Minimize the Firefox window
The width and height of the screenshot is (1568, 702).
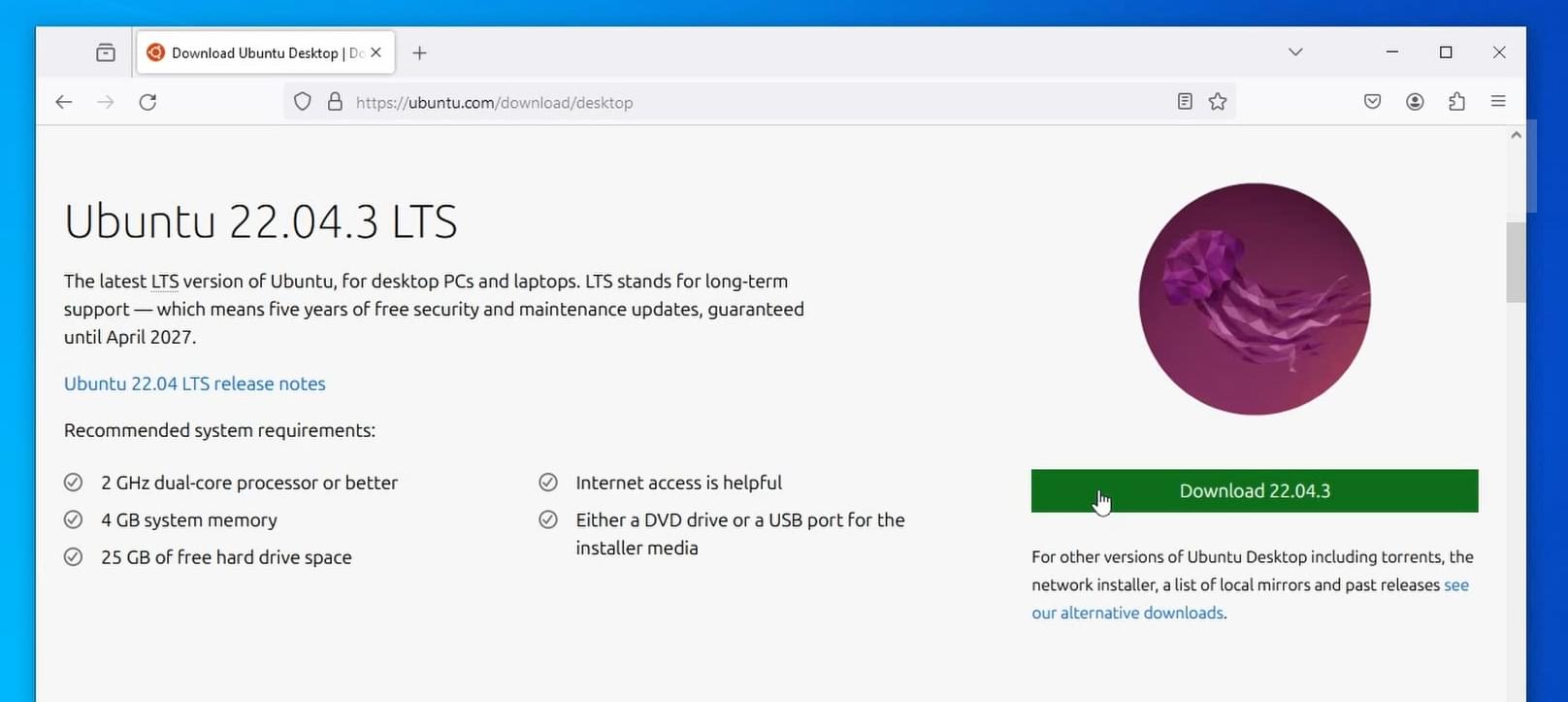(1392, 51)
